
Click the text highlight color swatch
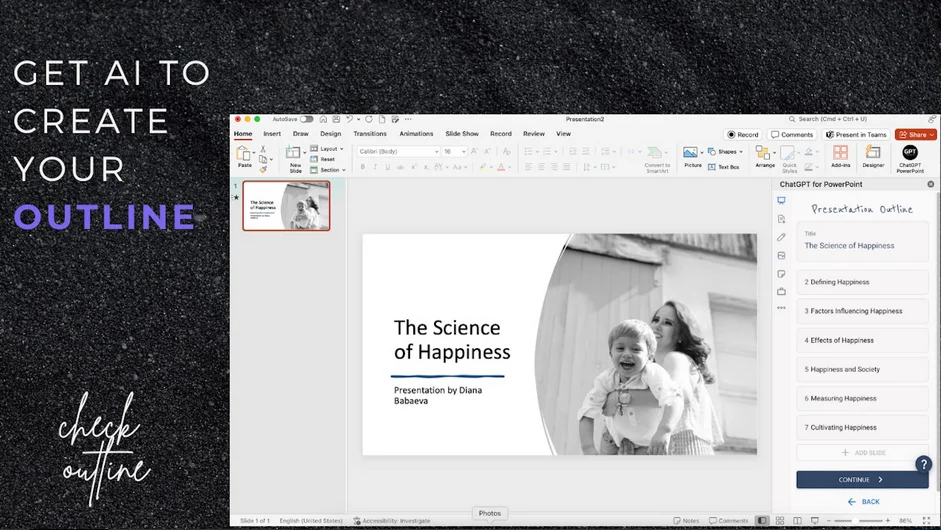click(482, 167)
